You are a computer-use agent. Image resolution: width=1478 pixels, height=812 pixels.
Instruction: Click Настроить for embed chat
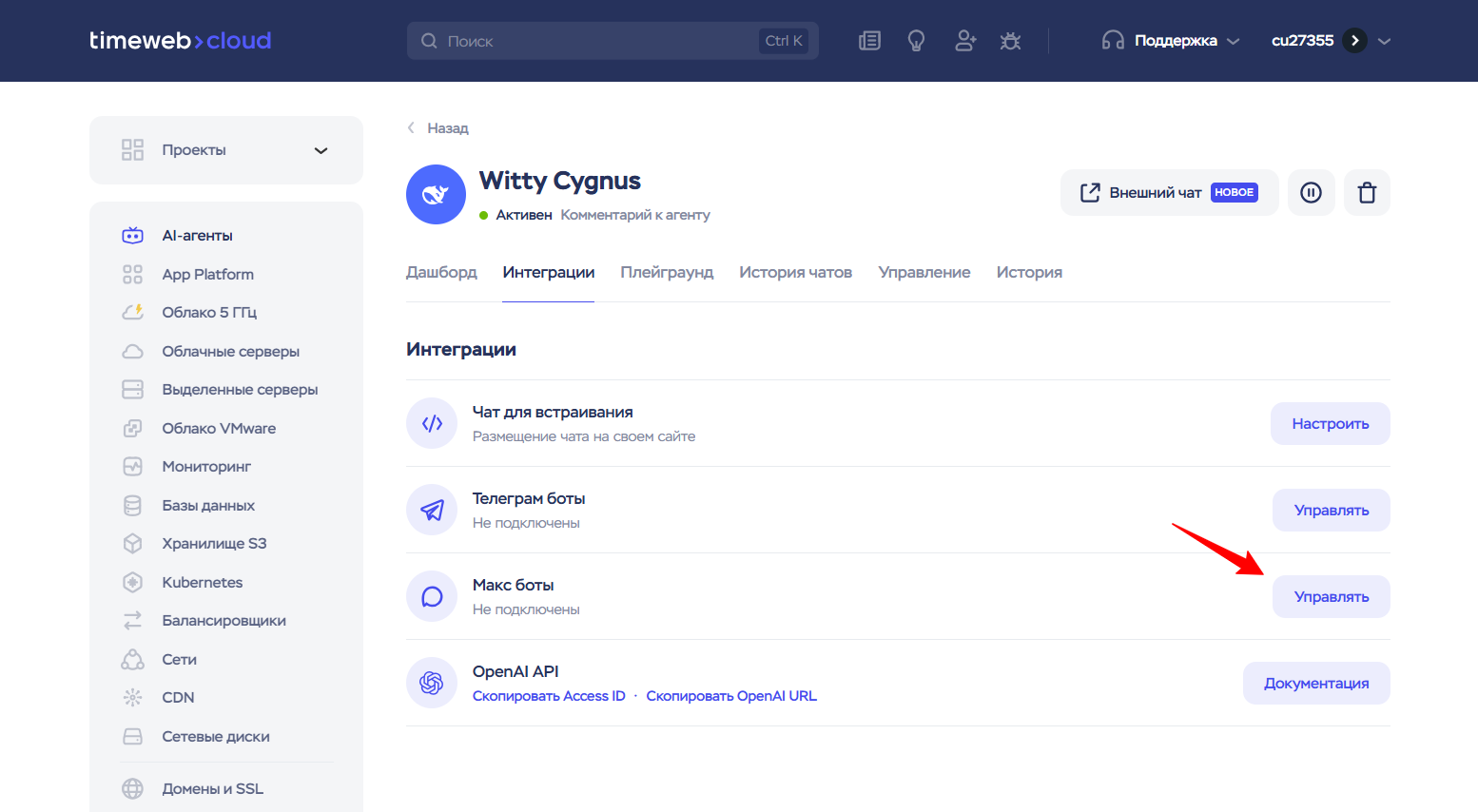1331,423
